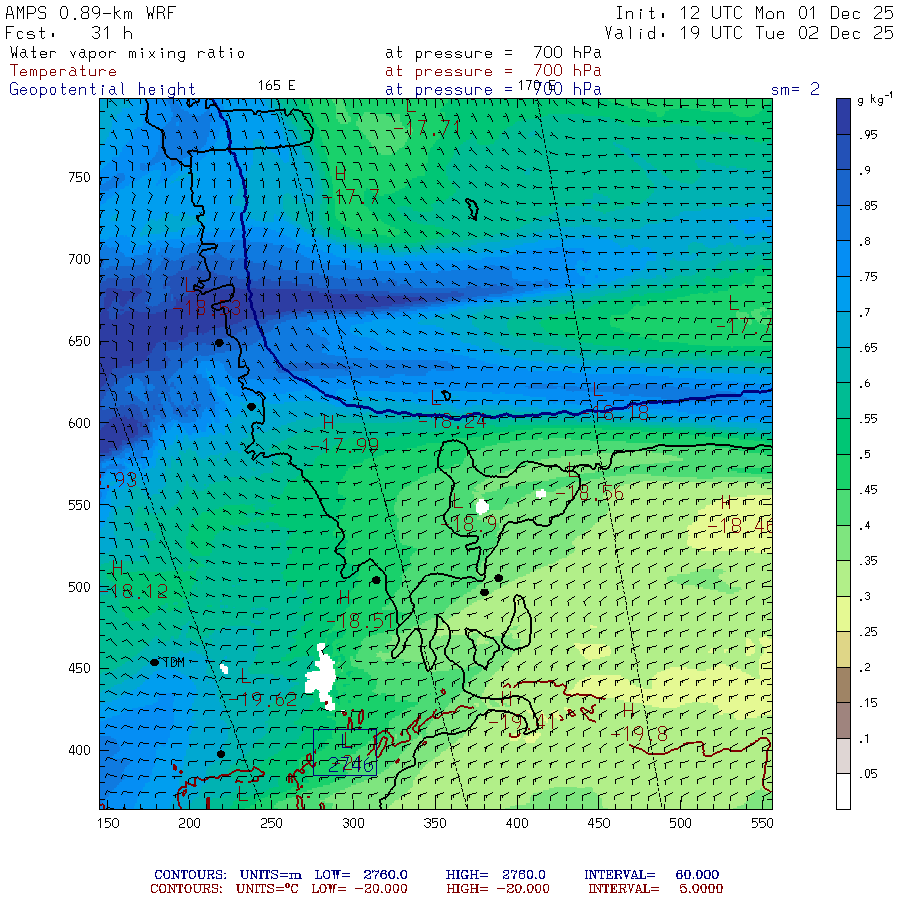Select the '165 E' longitude label
The height and width of the screenshot is (900, 900).
(276, 86)
